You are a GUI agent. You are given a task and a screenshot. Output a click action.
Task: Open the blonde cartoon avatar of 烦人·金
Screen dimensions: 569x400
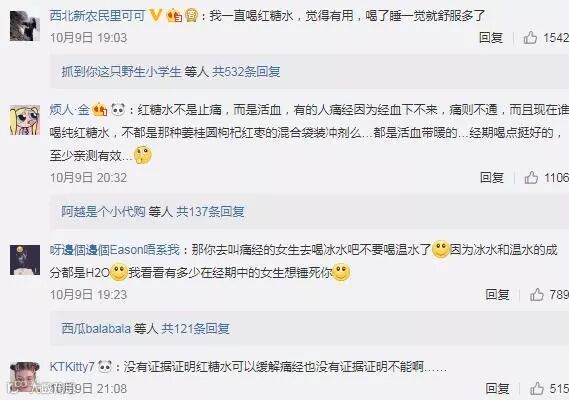[x=25, y=120]
